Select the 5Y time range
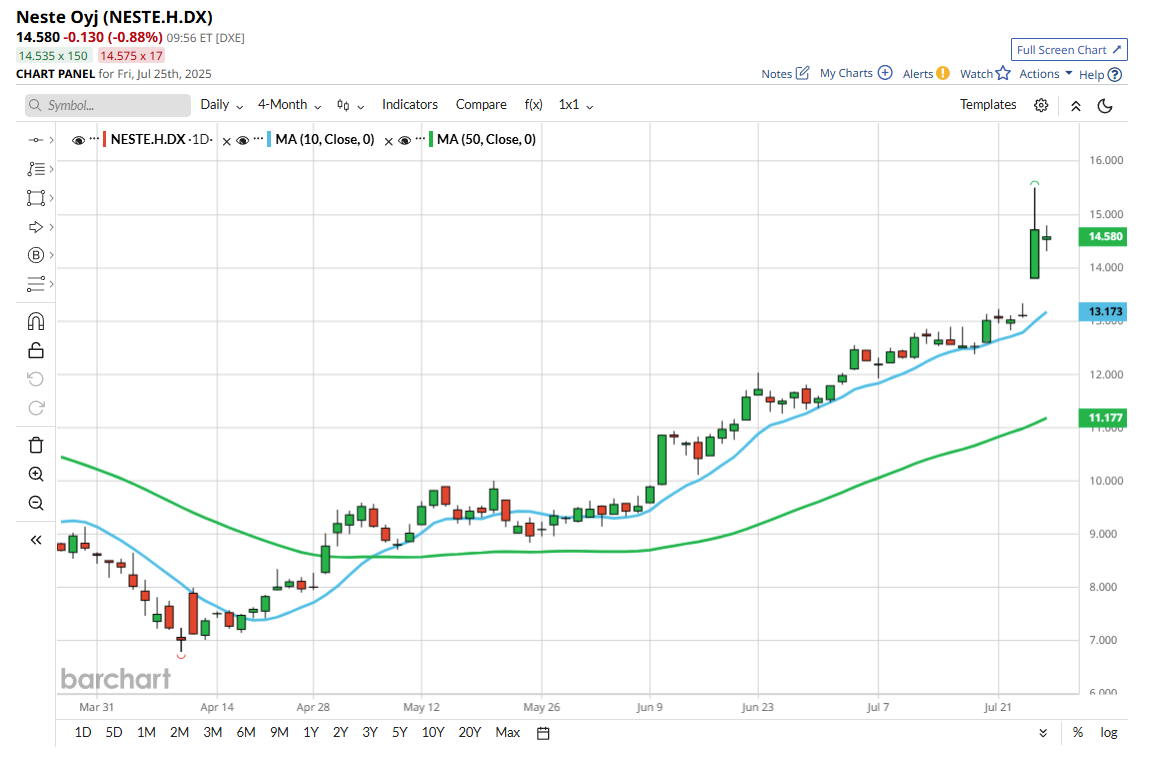 [400, 733]
